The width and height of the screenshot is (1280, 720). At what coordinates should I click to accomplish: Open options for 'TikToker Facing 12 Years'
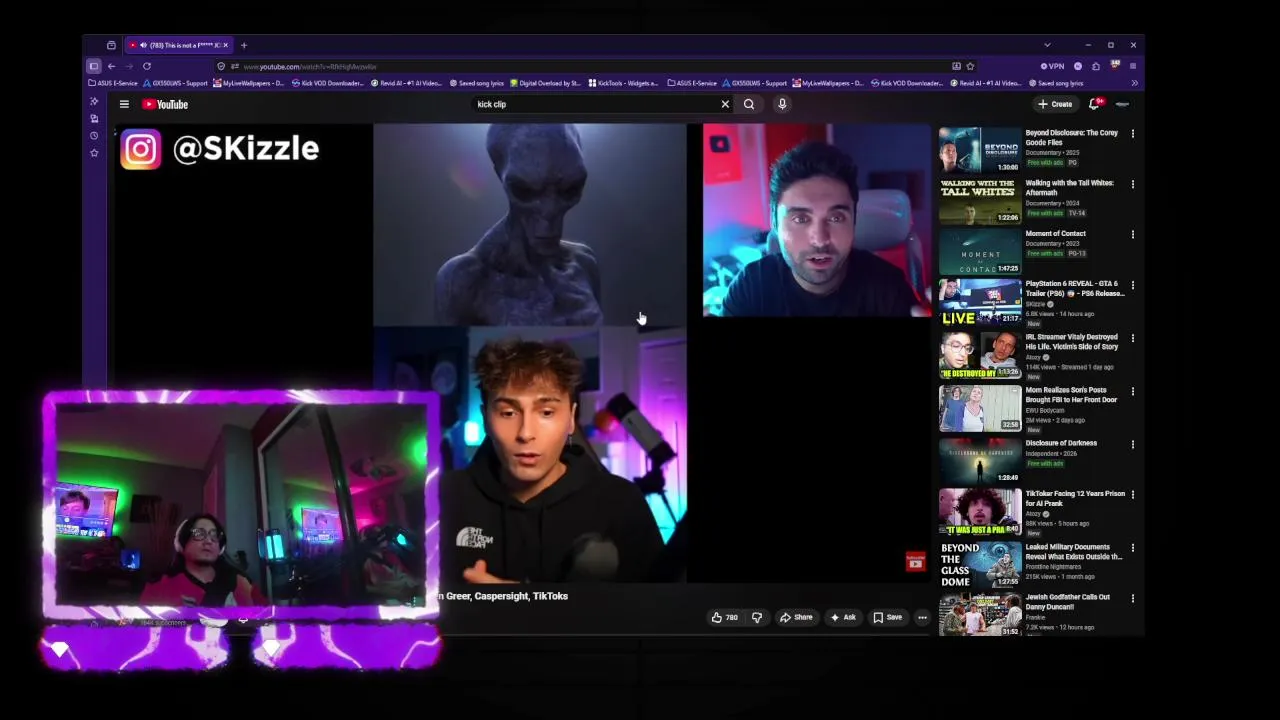point(1133,495)
